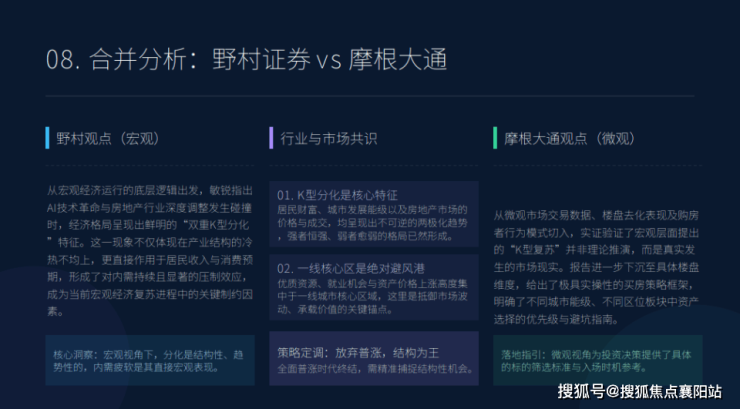The width and height of the screenshot is (740, 409).
Task: Click the text 策略定调：放弃普涨，结构为王
Action: tap(358, 352)
